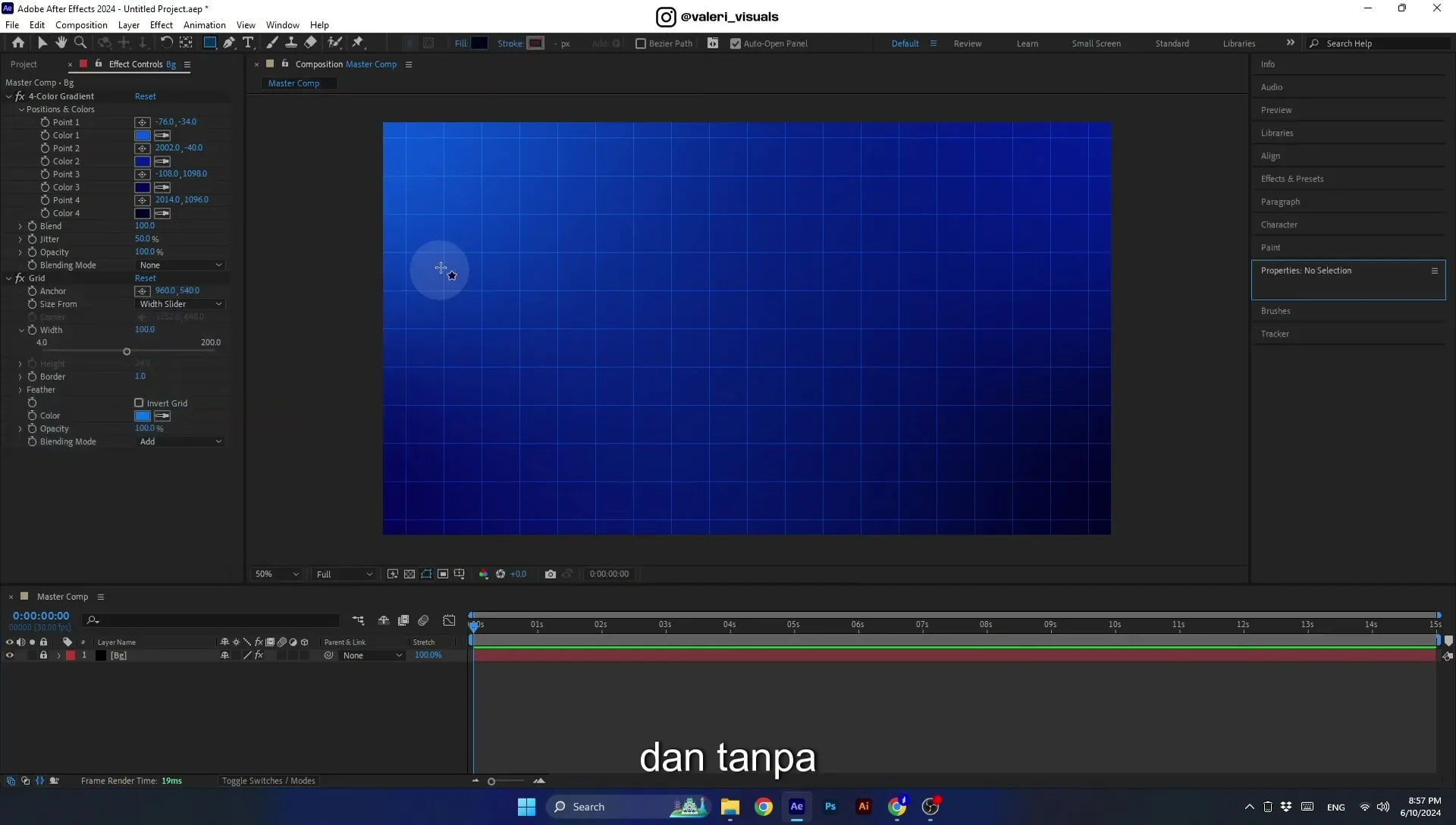
Task: Select the Puppet Pin tool
Action: point(358,43)
